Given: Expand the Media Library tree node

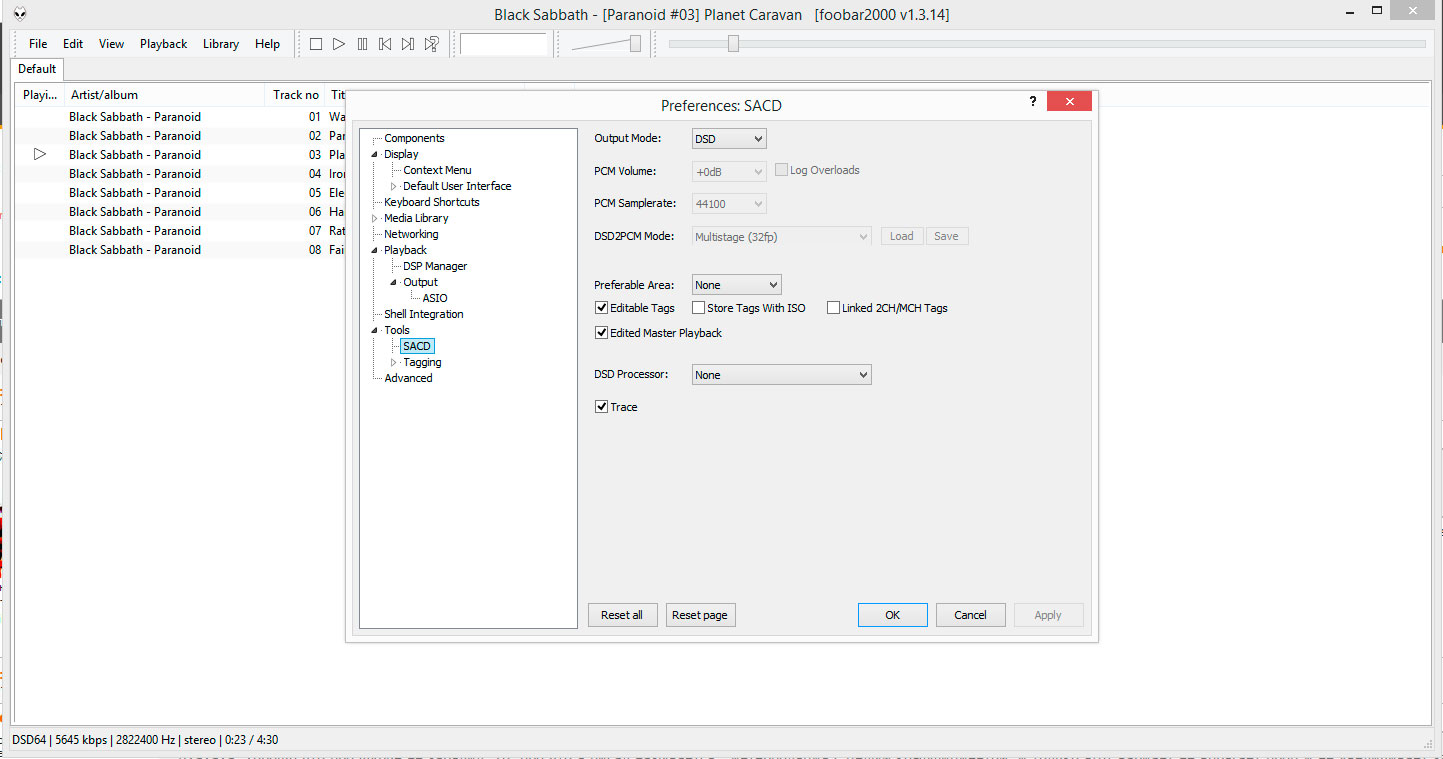Looking at the screenshot, I should pos(375,218).
